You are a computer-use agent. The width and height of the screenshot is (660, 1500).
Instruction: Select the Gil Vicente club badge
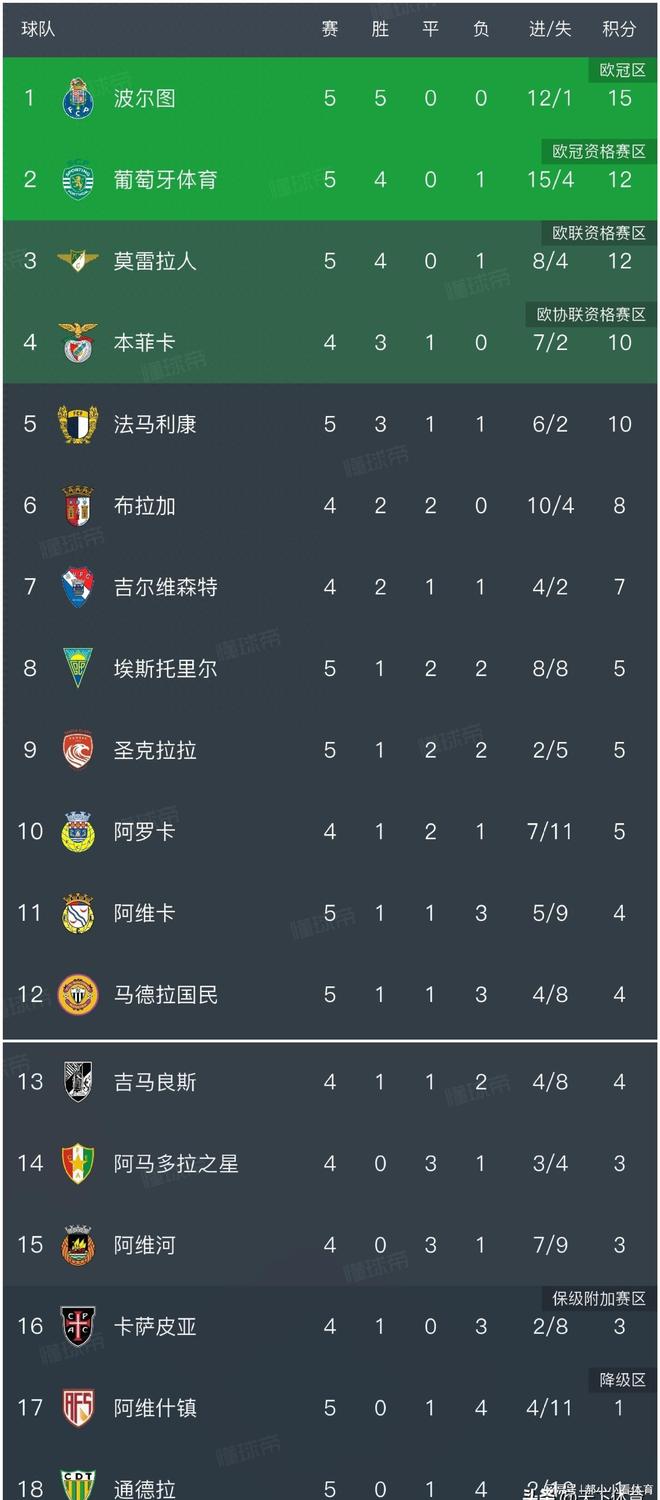pyautogui.click(x=77, y=587)
